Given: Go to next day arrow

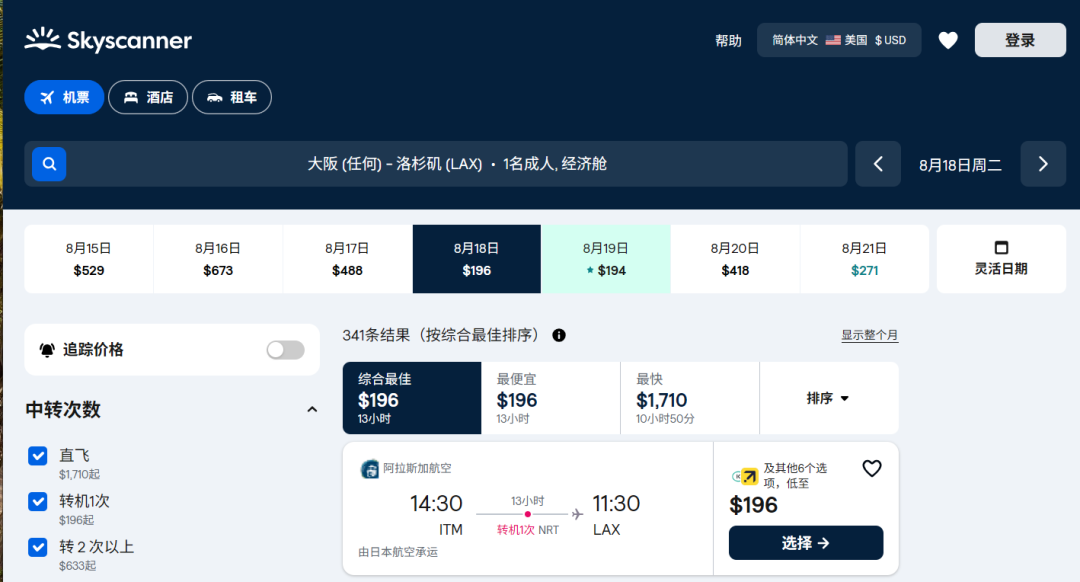Looking at the screenshot, I should [x=1043, y=164].
